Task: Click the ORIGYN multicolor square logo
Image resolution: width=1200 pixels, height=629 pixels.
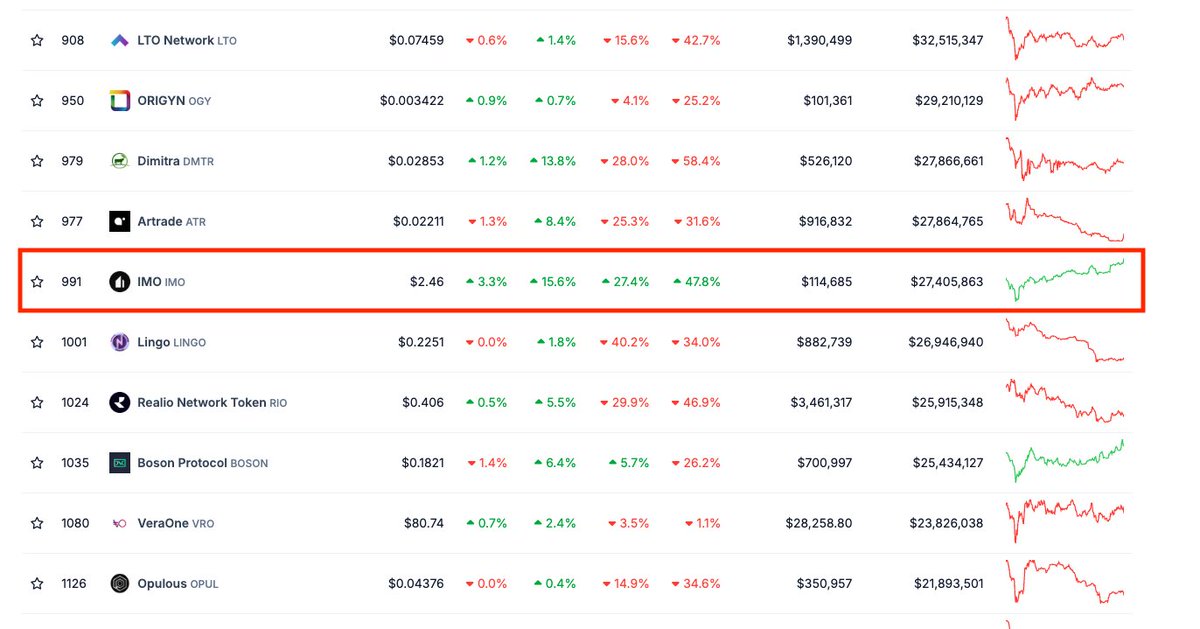Action: (x=120, y=101)
